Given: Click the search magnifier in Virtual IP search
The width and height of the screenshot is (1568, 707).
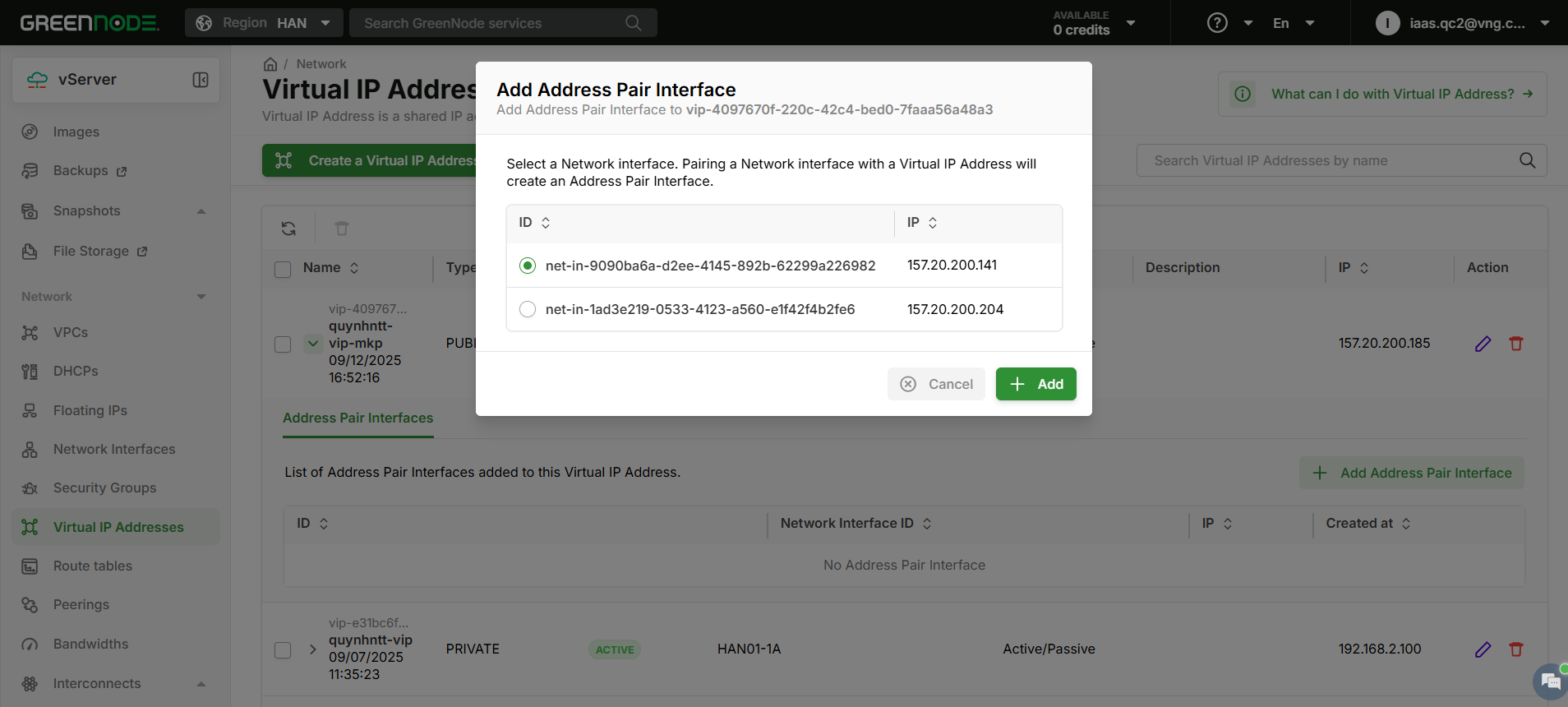Looking at the screenshot, I should tap(1527, 160).
